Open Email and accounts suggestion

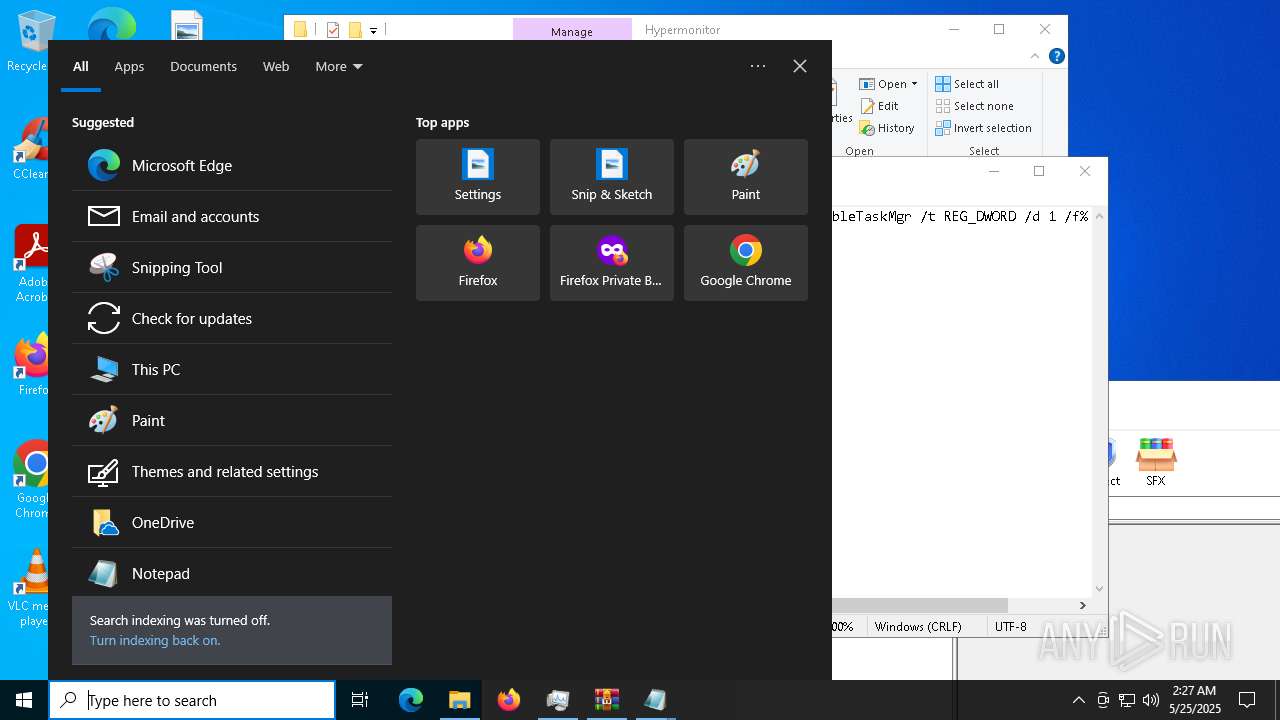232,216
